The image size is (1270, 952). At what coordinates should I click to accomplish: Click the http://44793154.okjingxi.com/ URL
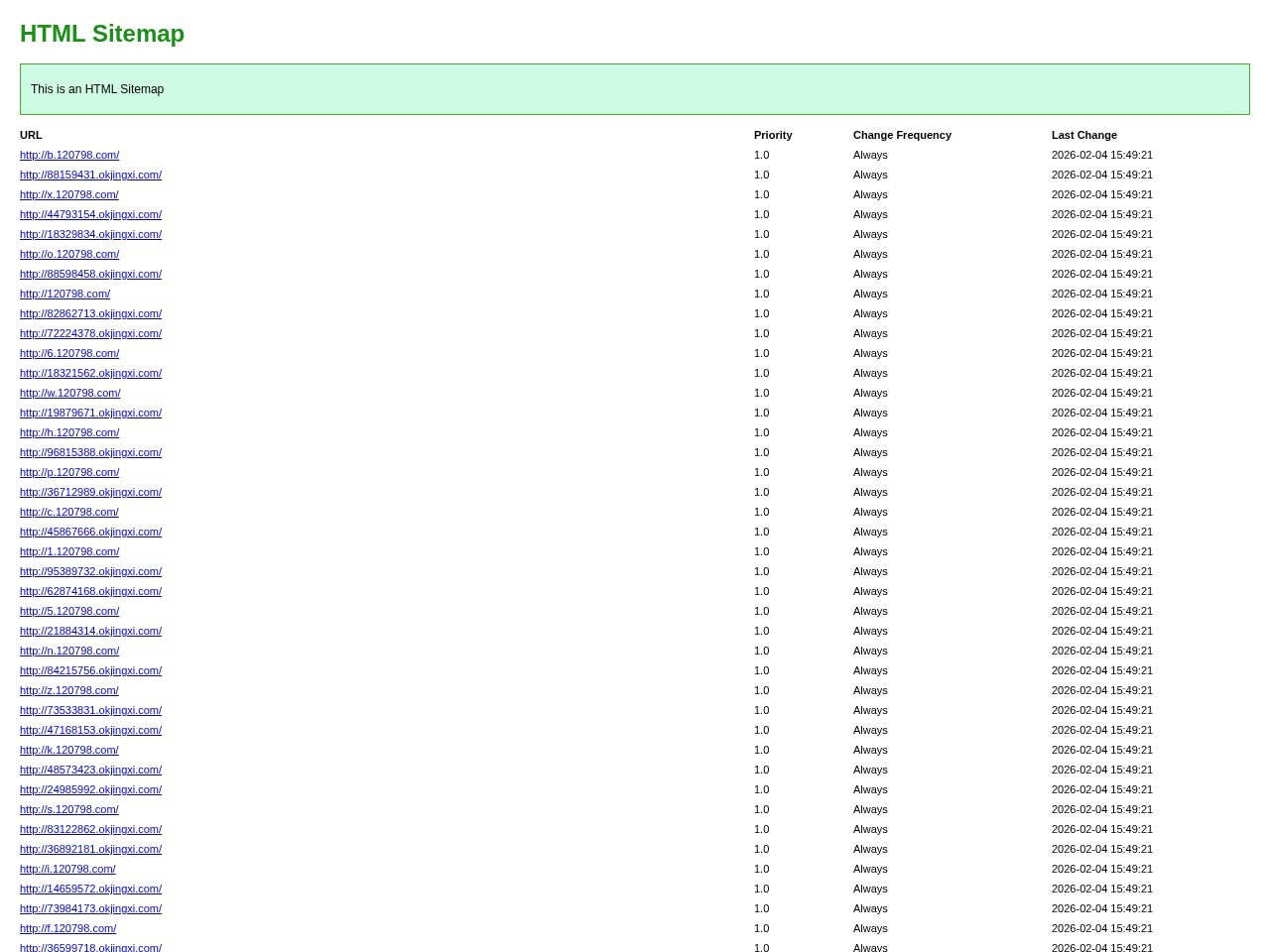pyautogui.click(x=90, y=214)
